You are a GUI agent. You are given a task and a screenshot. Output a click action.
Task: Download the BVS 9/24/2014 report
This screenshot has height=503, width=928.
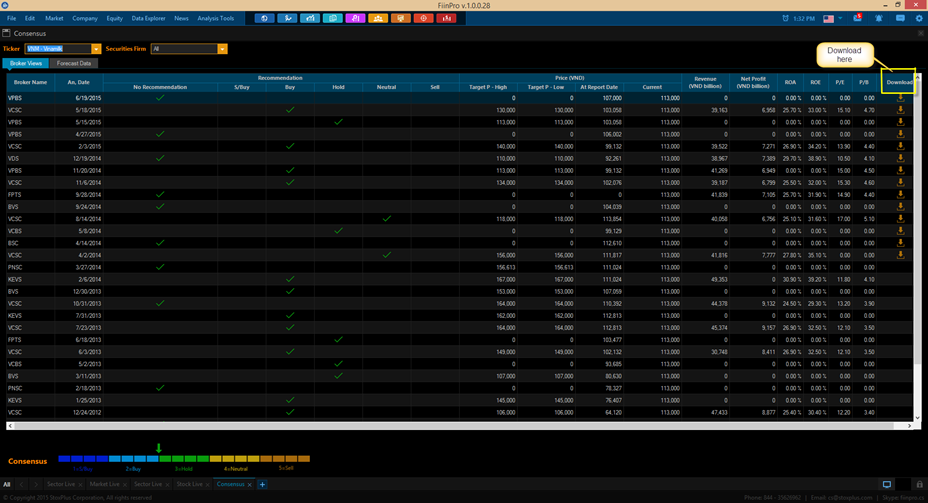(900, 207)
